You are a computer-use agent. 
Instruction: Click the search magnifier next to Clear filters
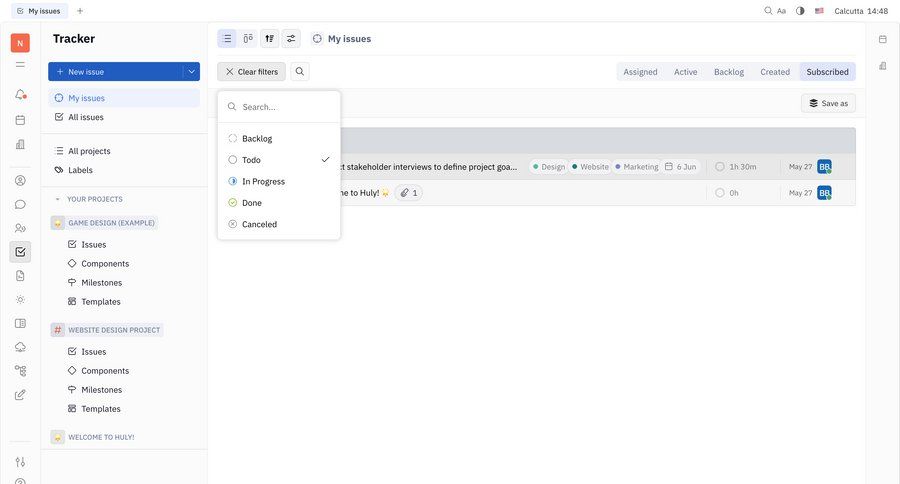point(300,72)
